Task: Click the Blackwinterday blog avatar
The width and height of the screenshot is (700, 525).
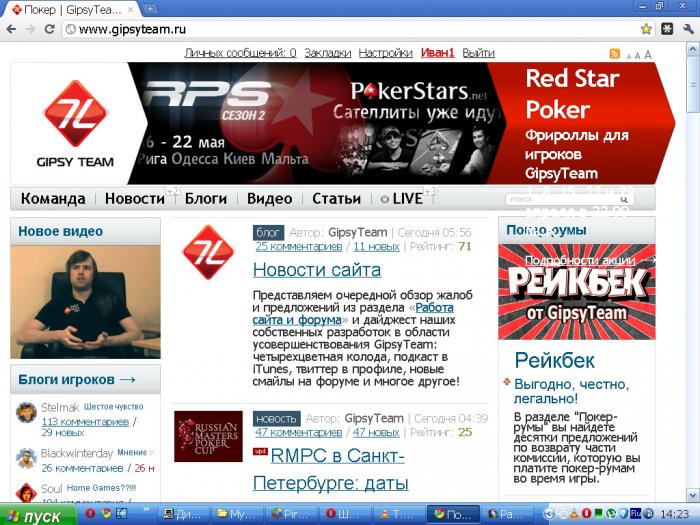Action: [x=26, y=458]
